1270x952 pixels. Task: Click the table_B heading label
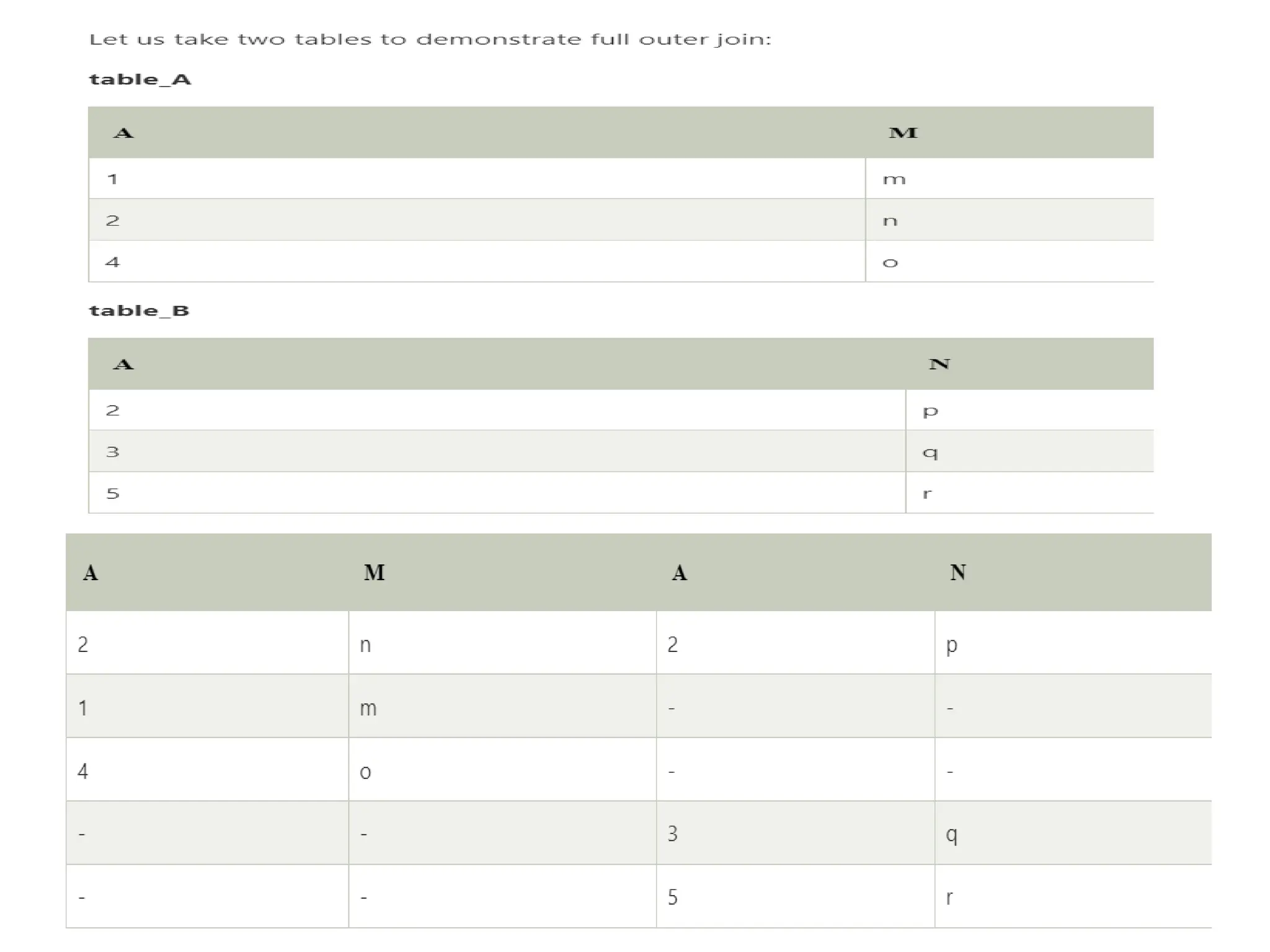coord(139,311)
